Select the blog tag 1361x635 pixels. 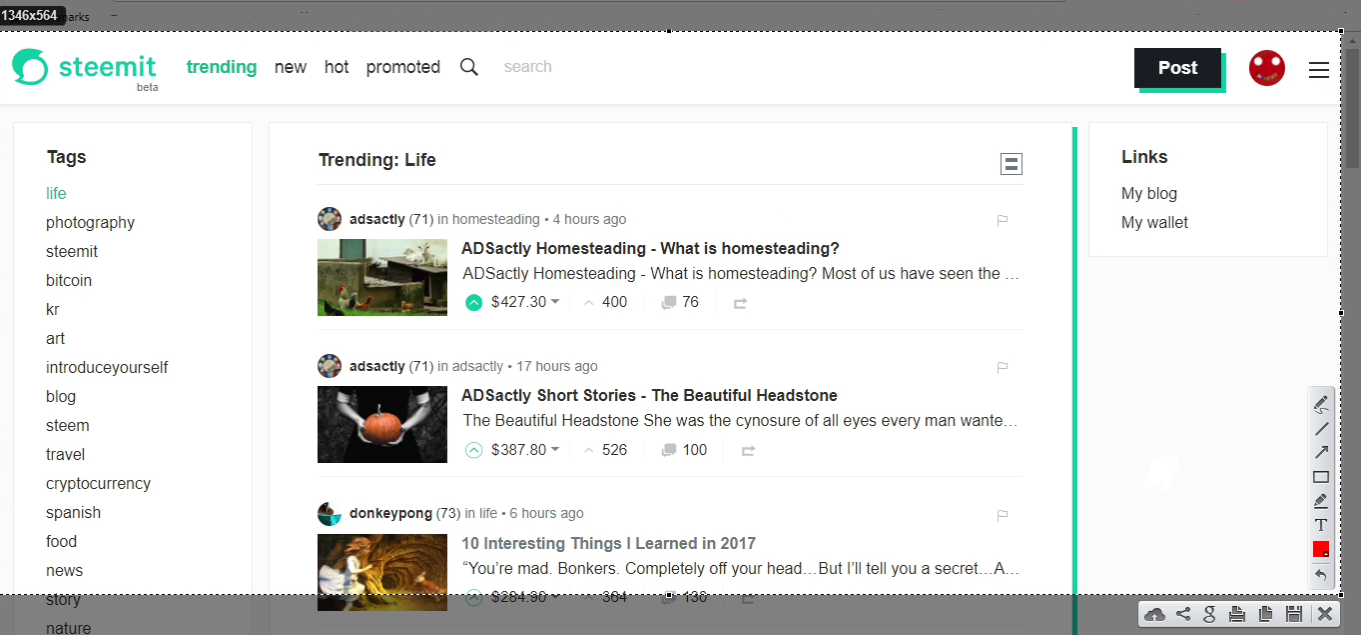[61, 396]
